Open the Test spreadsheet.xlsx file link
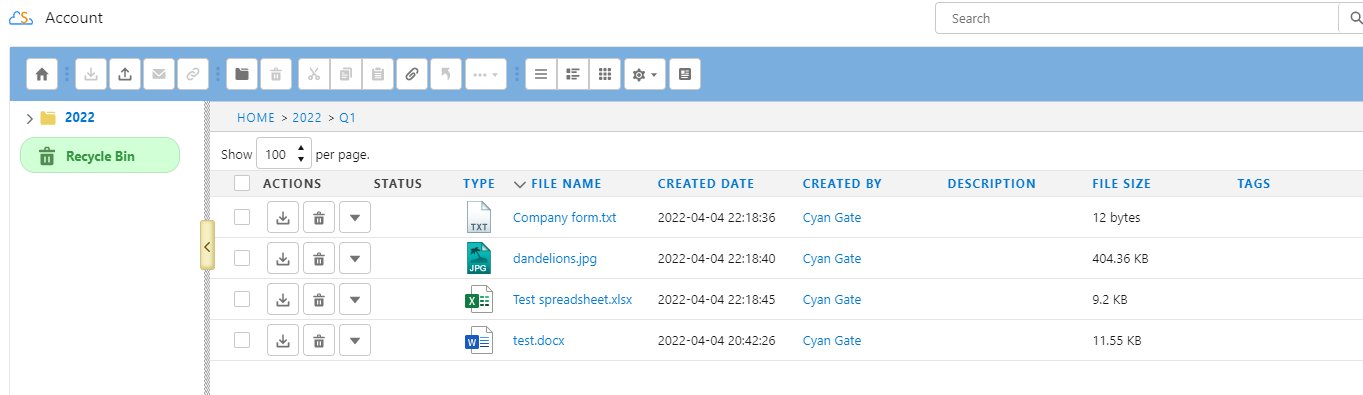The height and width of the screenshot is (395, 1363). tap(572, 300)
